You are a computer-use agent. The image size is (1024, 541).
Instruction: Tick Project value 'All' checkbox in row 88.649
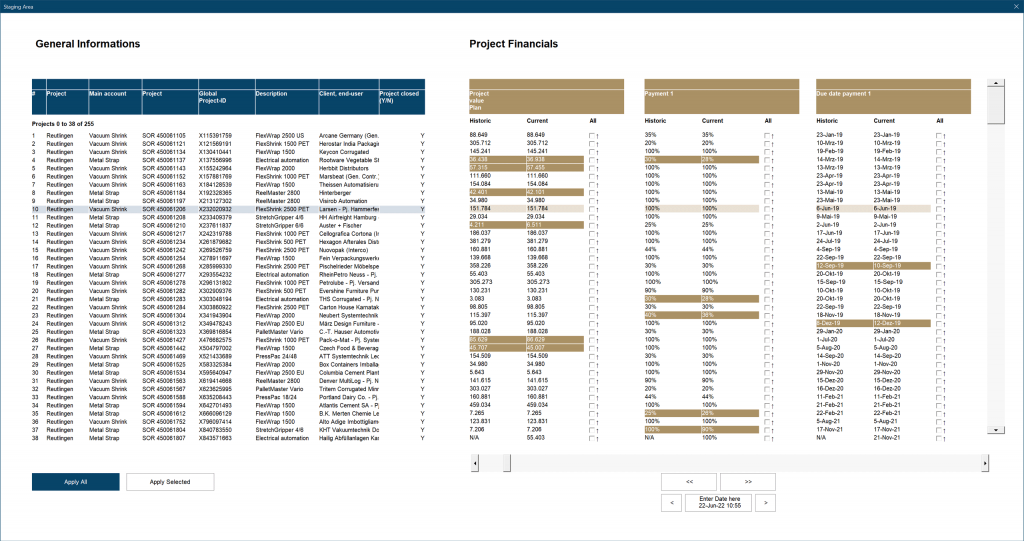point(593,135)
